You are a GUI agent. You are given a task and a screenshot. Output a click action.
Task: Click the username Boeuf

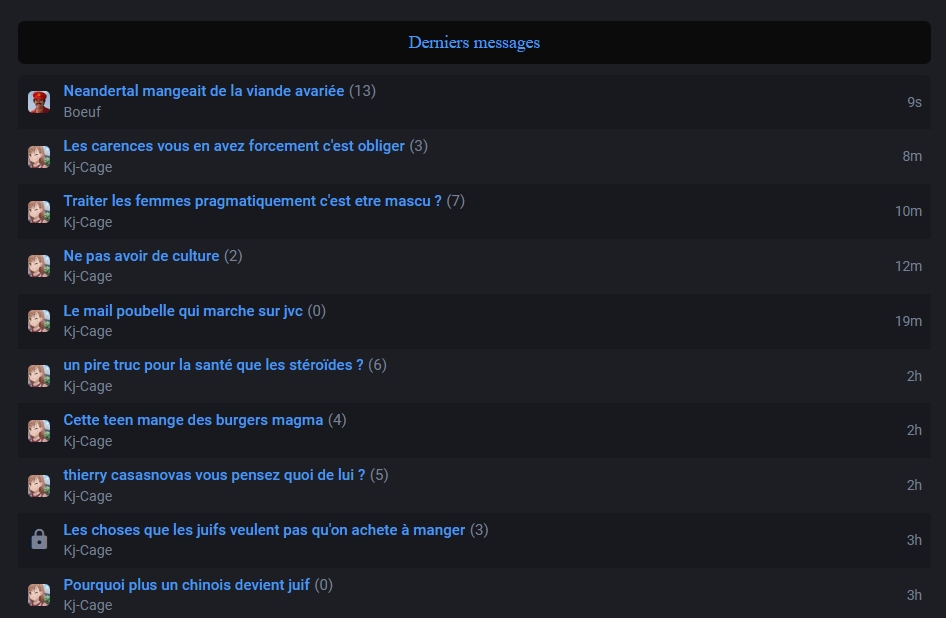[x=82, y=112]
